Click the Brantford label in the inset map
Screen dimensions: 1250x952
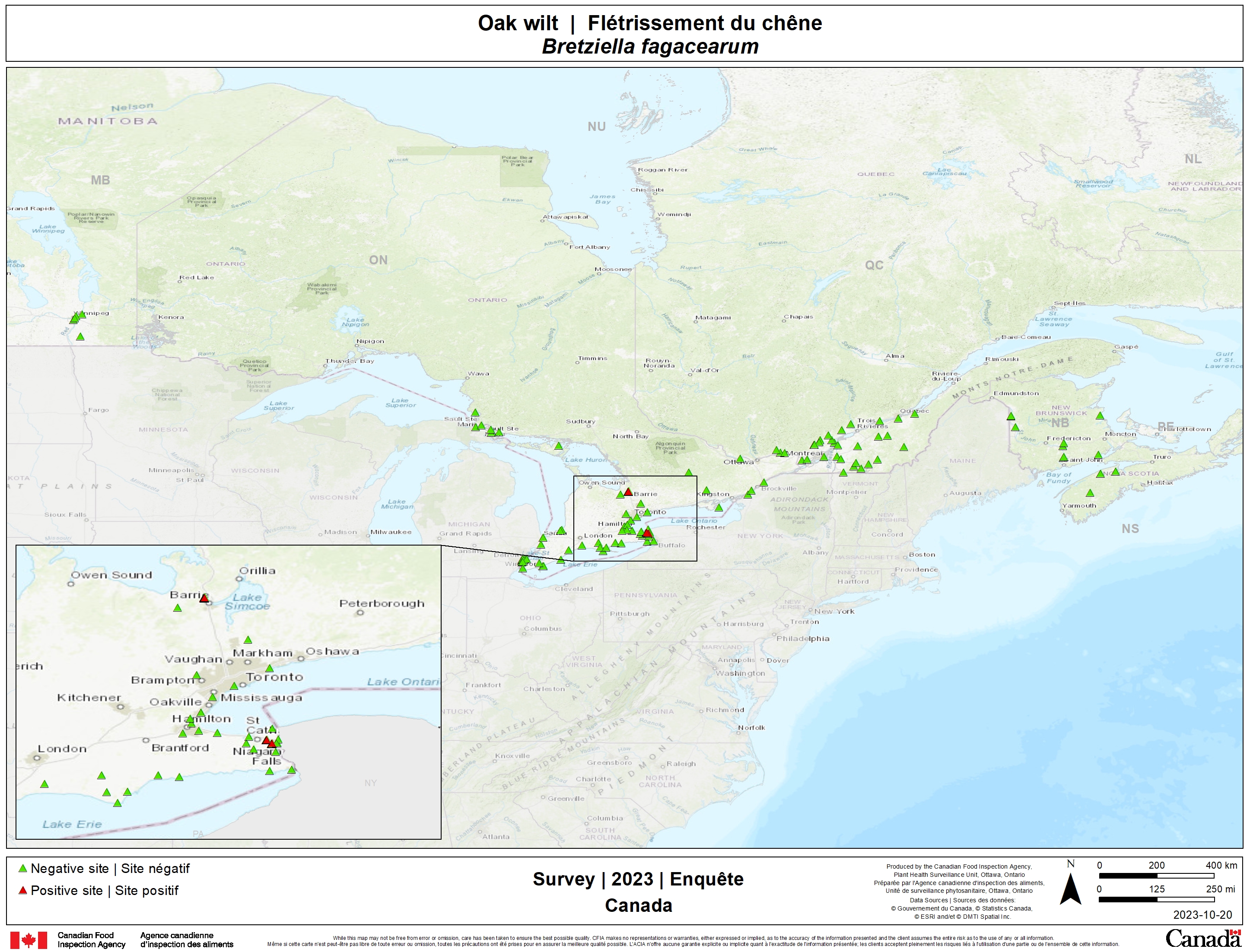180,748
